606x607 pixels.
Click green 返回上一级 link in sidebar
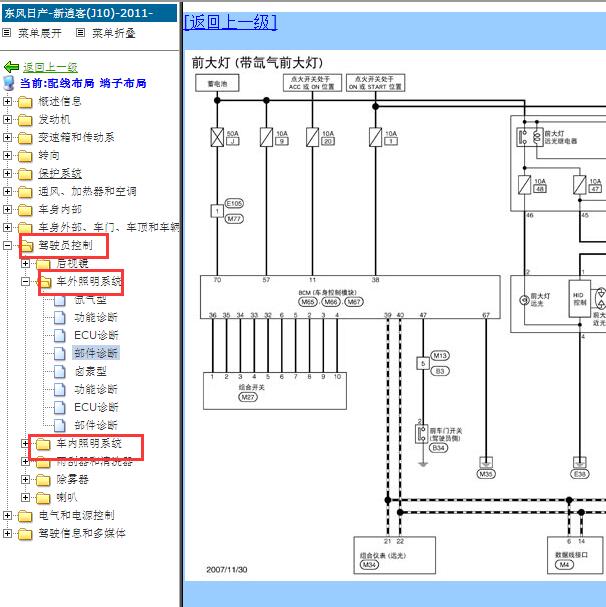[x=50, y=67]
